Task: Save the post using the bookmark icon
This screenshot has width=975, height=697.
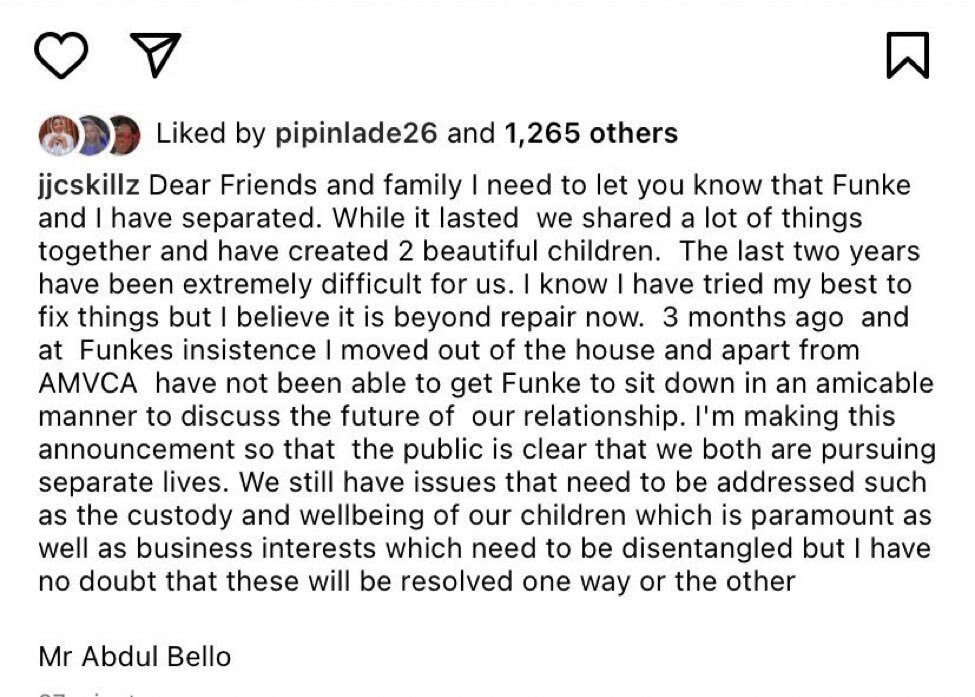Action: pos(908,55)
